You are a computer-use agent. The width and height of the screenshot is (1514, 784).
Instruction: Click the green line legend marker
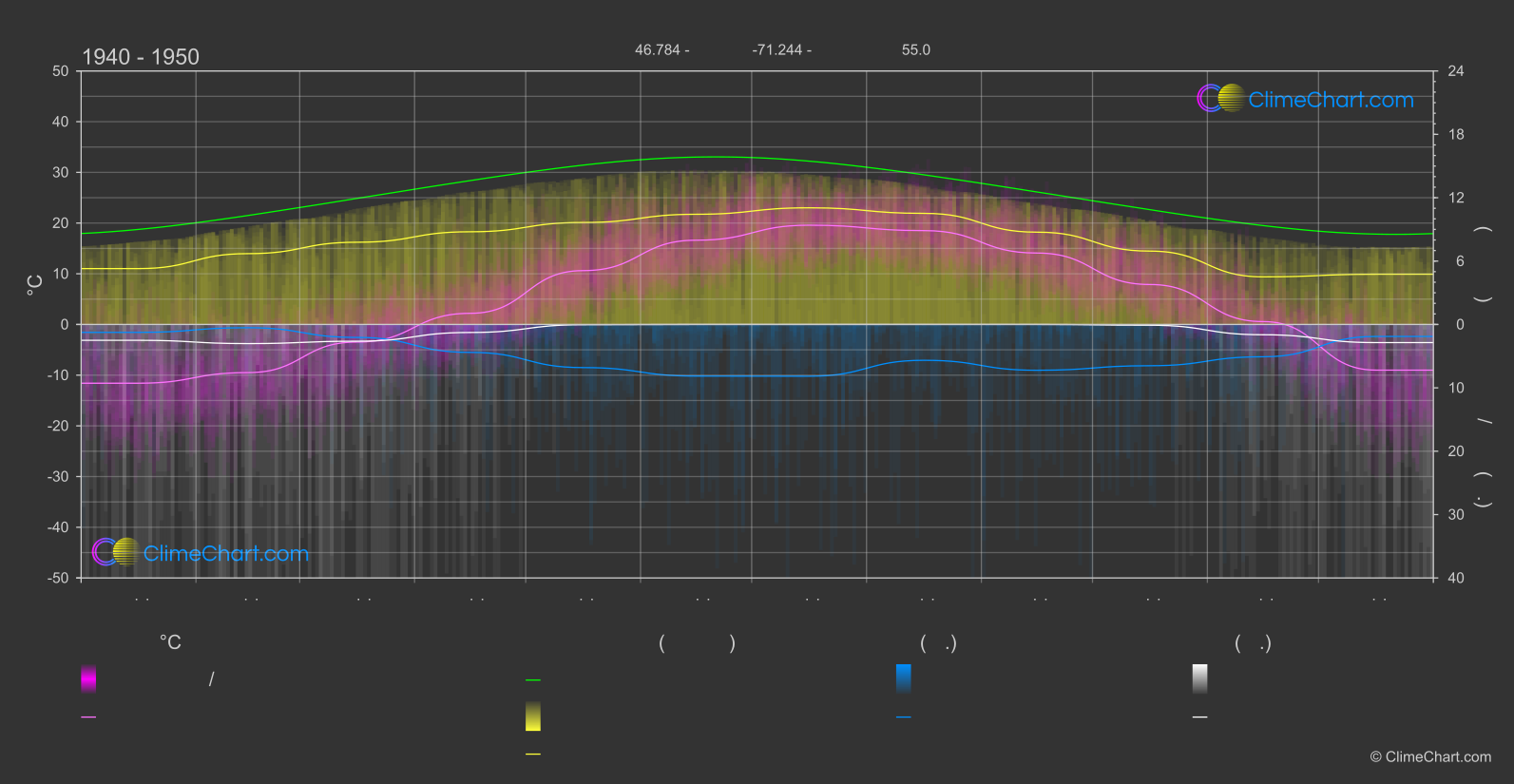tap(533, 680)
